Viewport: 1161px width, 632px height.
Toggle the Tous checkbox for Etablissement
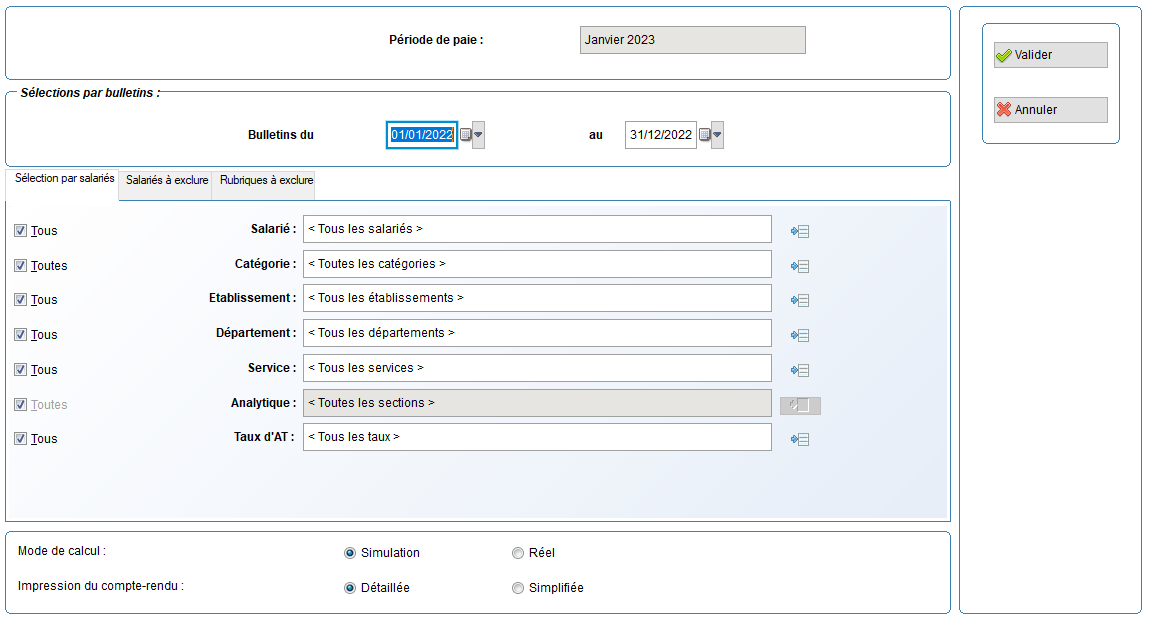[x=21, y=300]
